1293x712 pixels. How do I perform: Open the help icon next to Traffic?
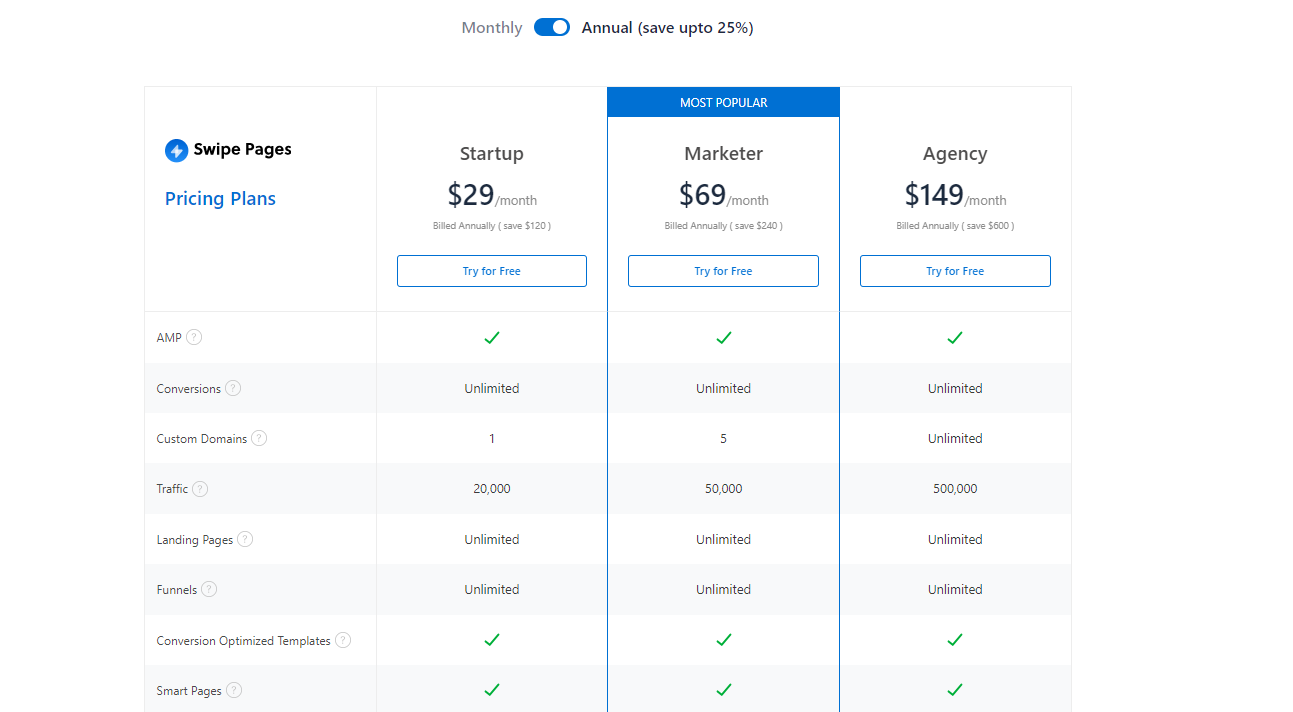200,489
